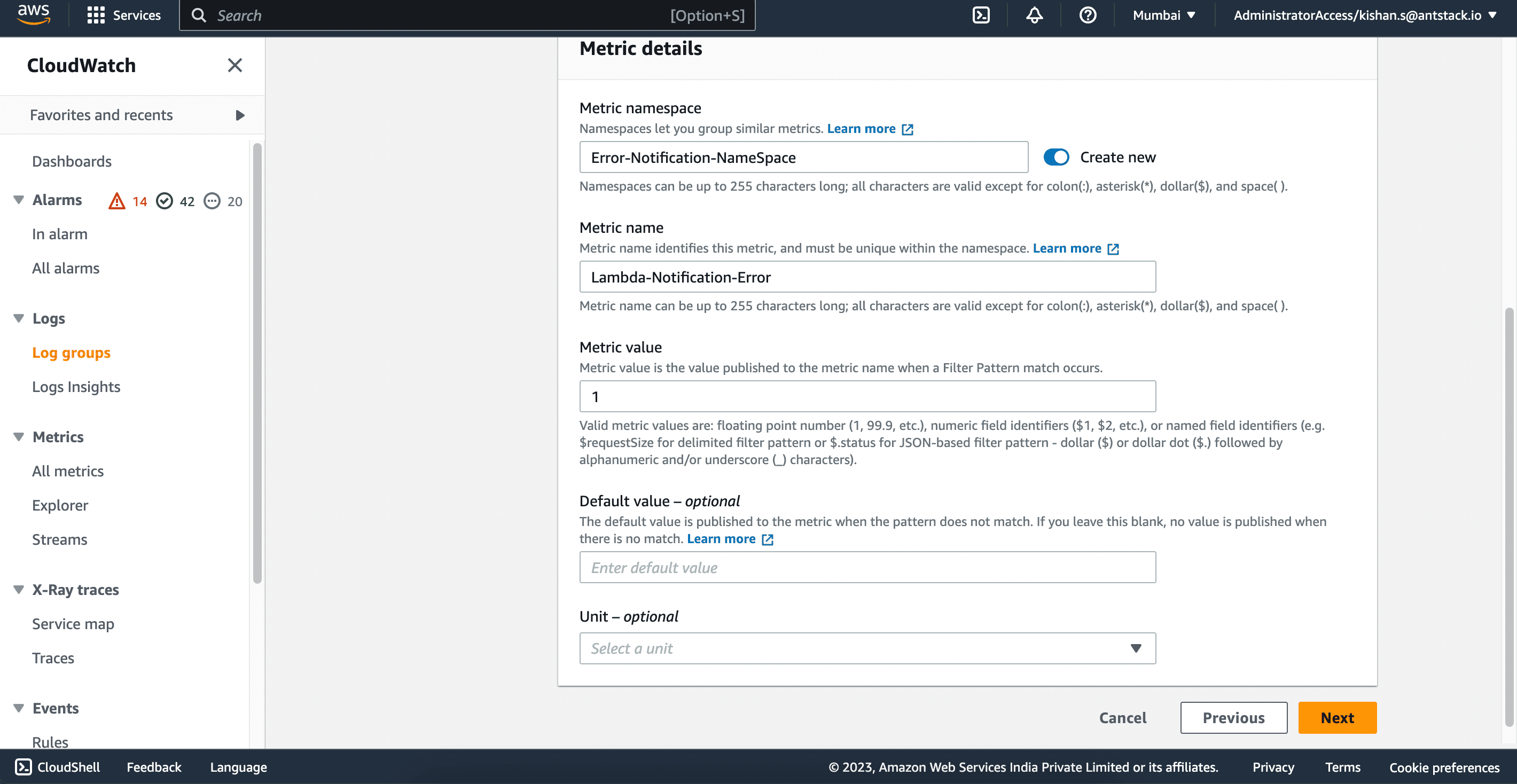Open CloudShell from the top bar icon

point(981,15)
